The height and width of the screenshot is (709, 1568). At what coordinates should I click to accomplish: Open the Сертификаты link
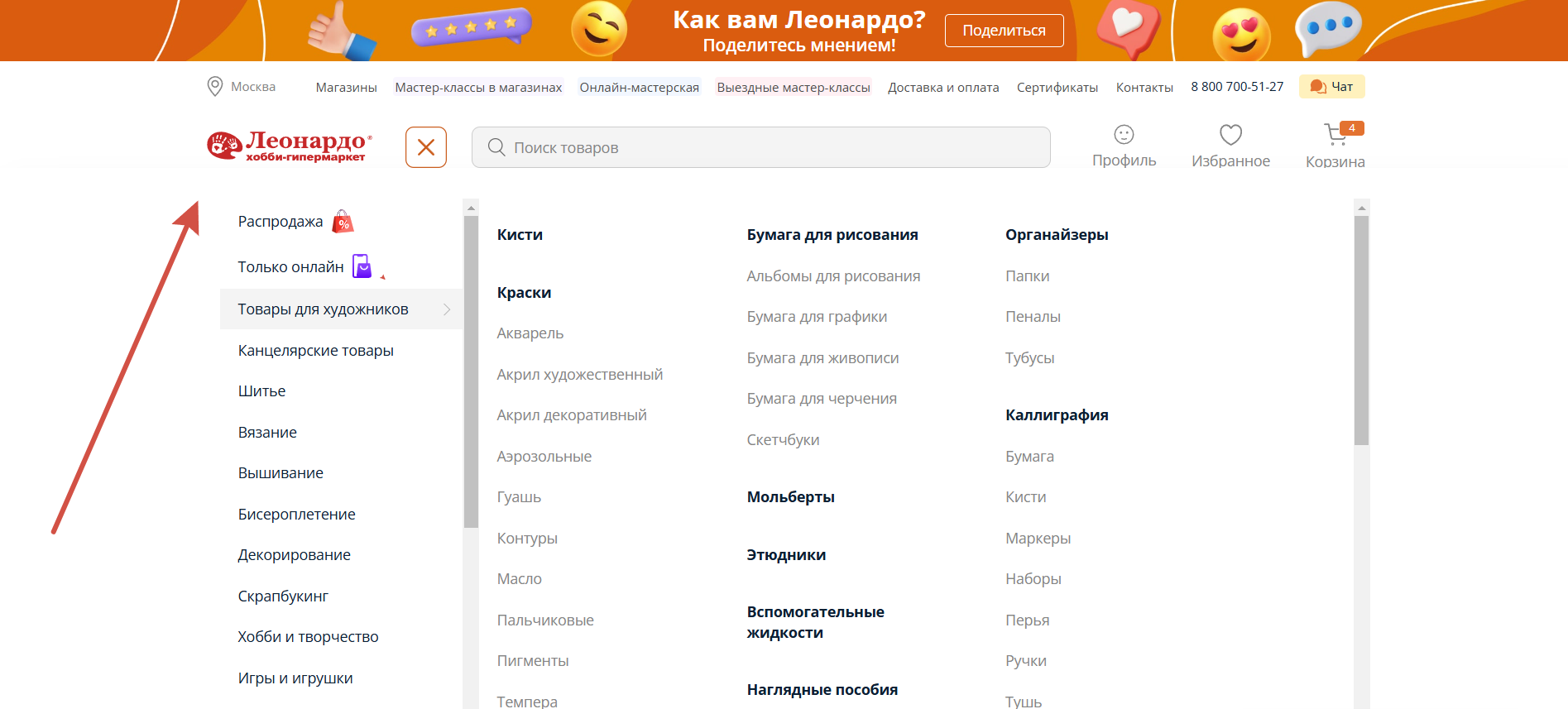click(x=1057, y=88)
